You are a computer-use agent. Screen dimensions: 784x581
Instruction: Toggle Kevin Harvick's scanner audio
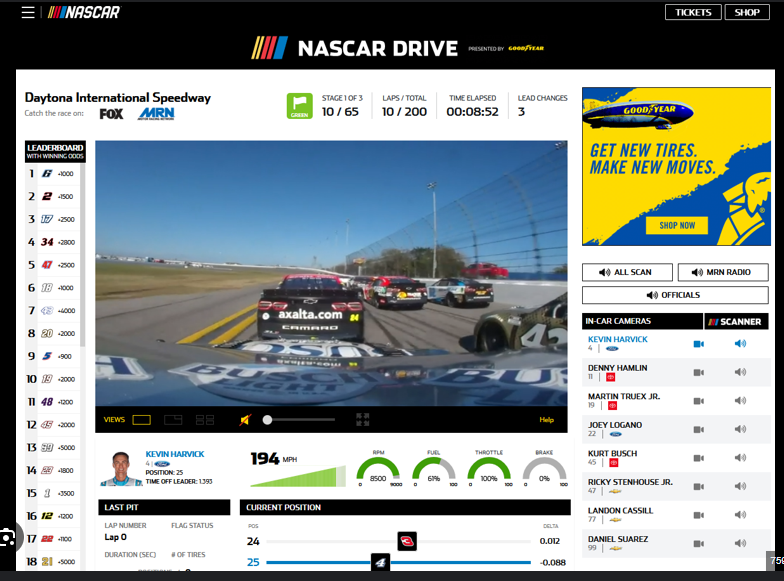click(740, 344)
